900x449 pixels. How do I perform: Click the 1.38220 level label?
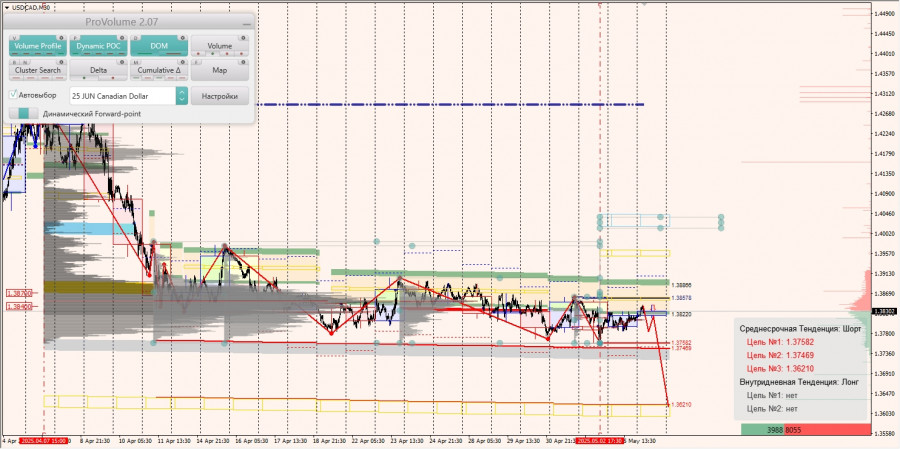coord(681,315)
